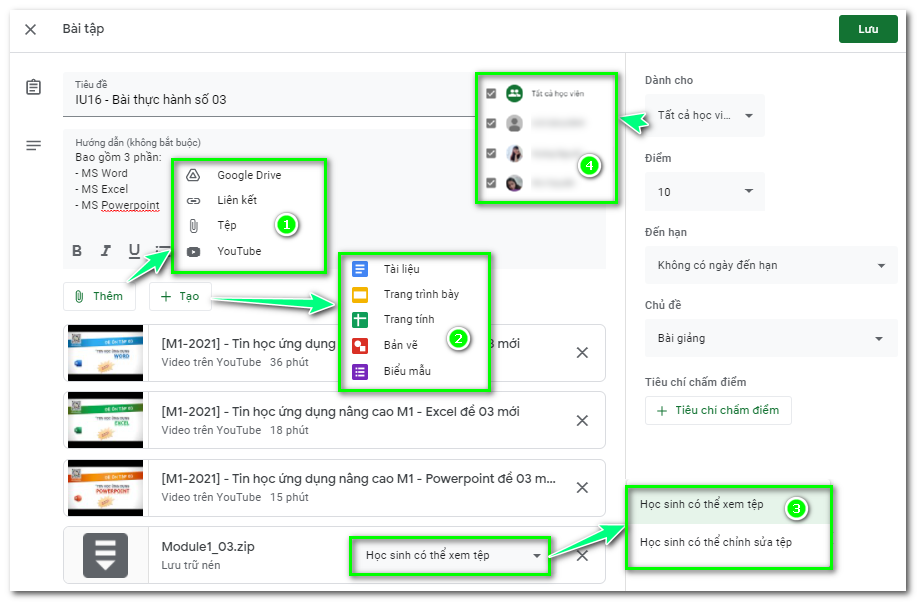Close the Bài tập assignment dialog
The width and height of the screenshot is (917, 602).
[30, 29]
